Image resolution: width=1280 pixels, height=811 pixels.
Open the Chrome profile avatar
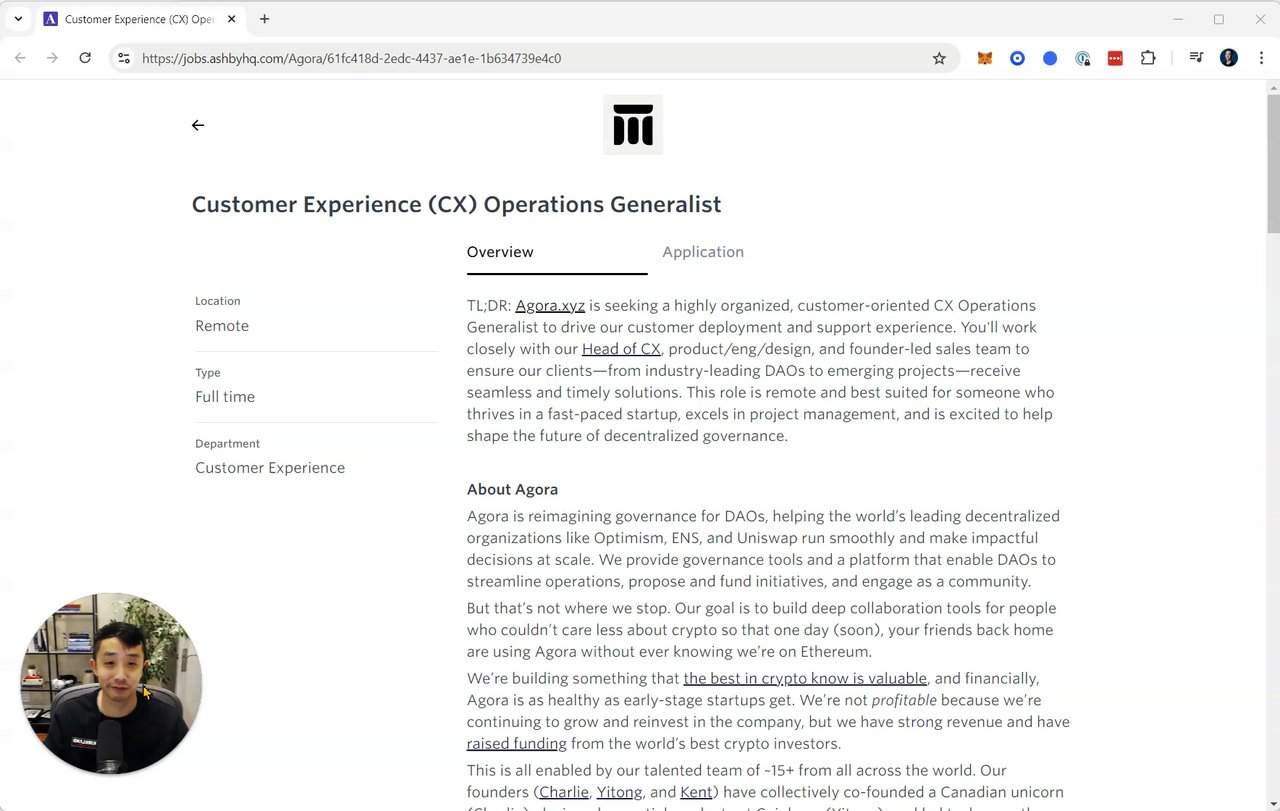tap(1229, 58)
